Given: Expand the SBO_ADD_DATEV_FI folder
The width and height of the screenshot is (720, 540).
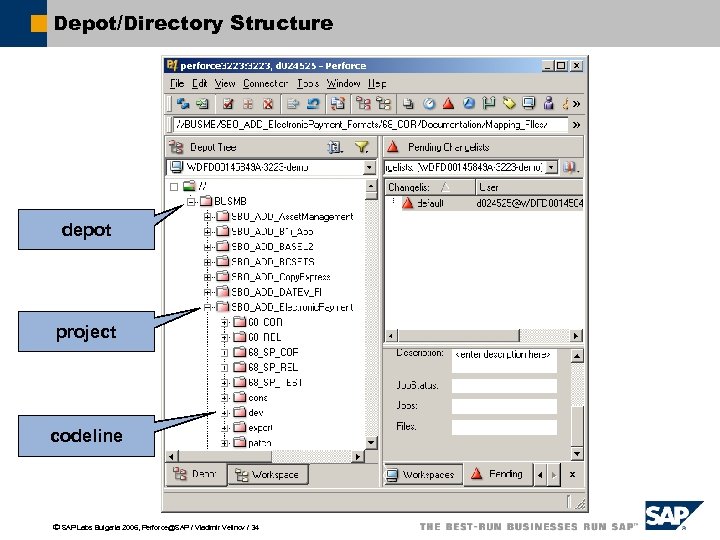Looking at the screenshot, I should point(208,292).
